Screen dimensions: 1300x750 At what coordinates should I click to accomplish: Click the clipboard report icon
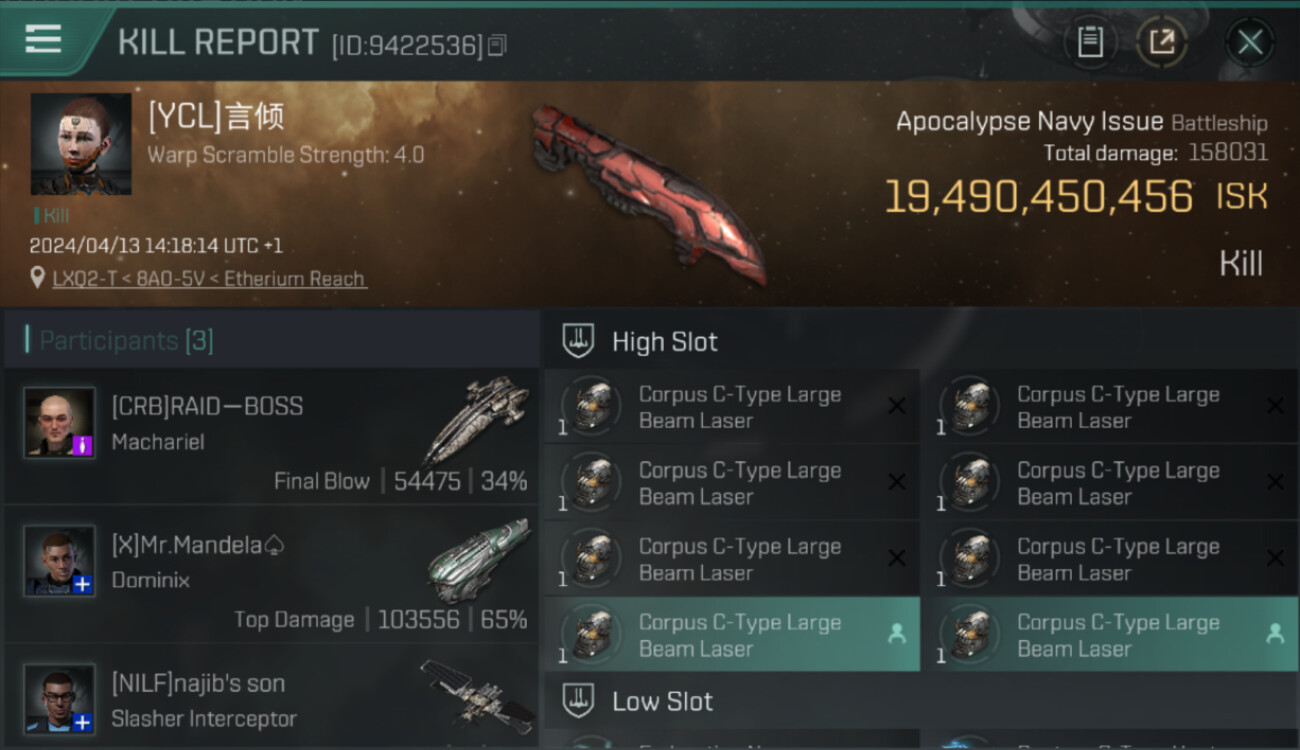[1090, 42]
